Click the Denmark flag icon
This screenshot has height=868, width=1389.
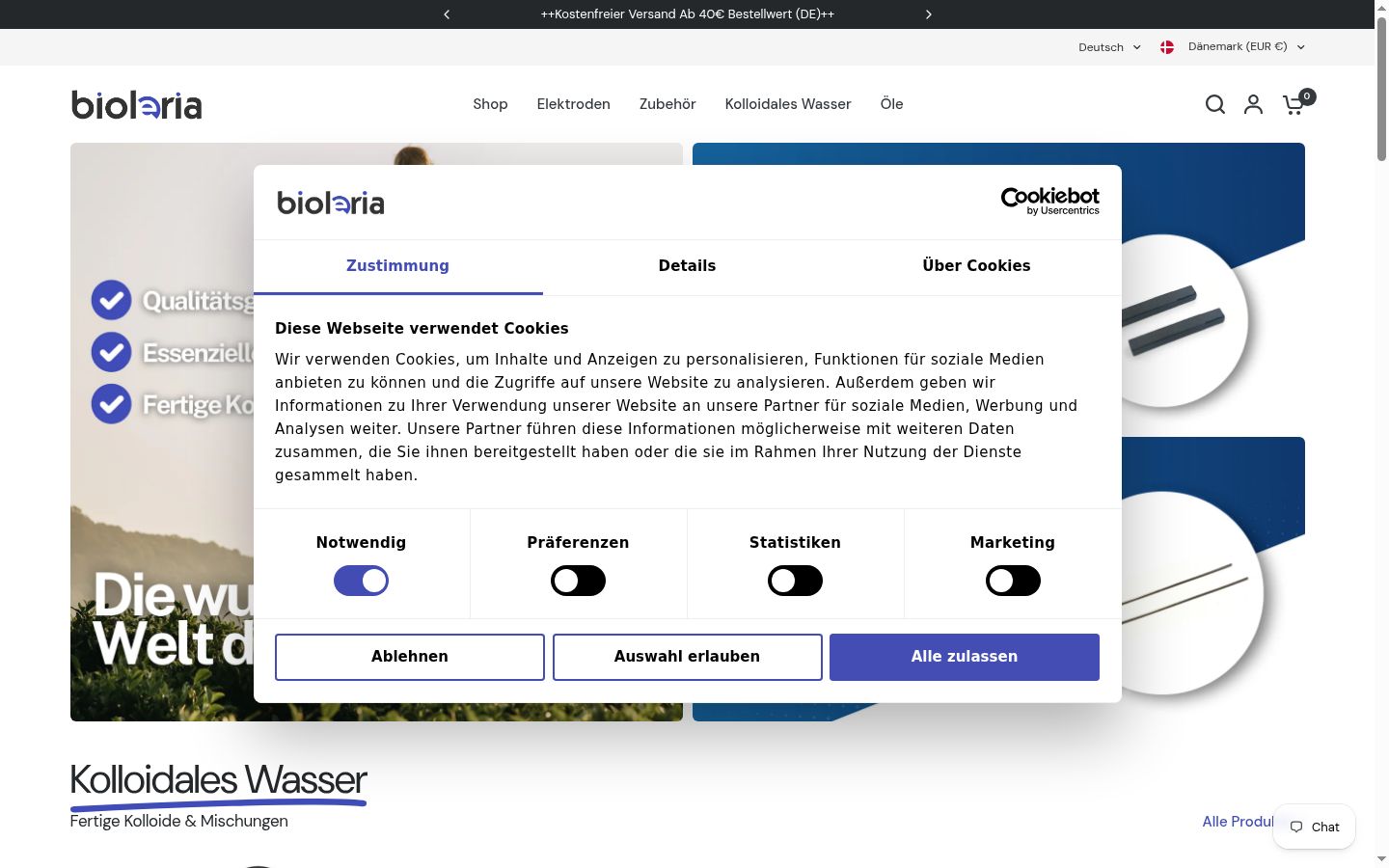1167,47
